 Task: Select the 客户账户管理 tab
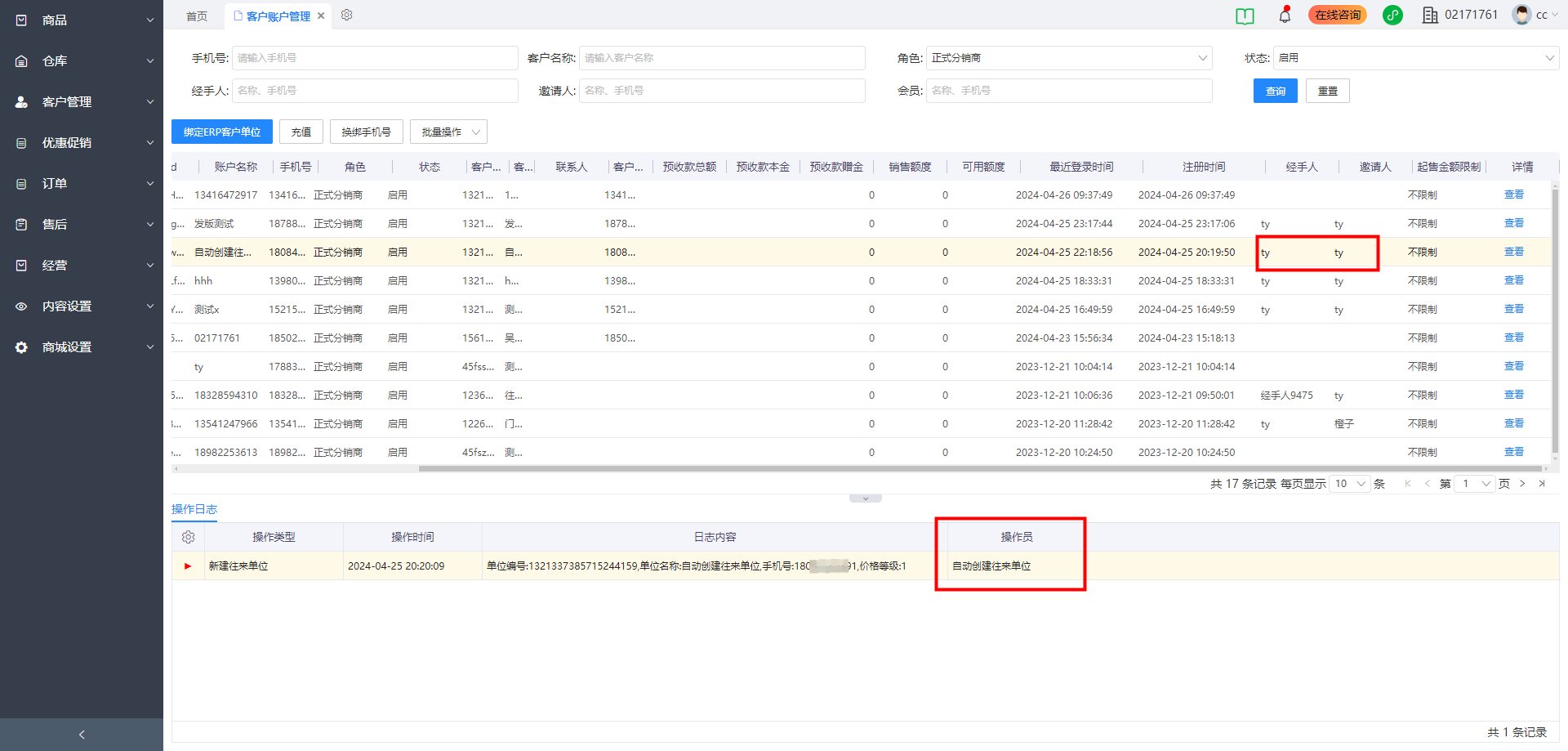coord(278,16)
